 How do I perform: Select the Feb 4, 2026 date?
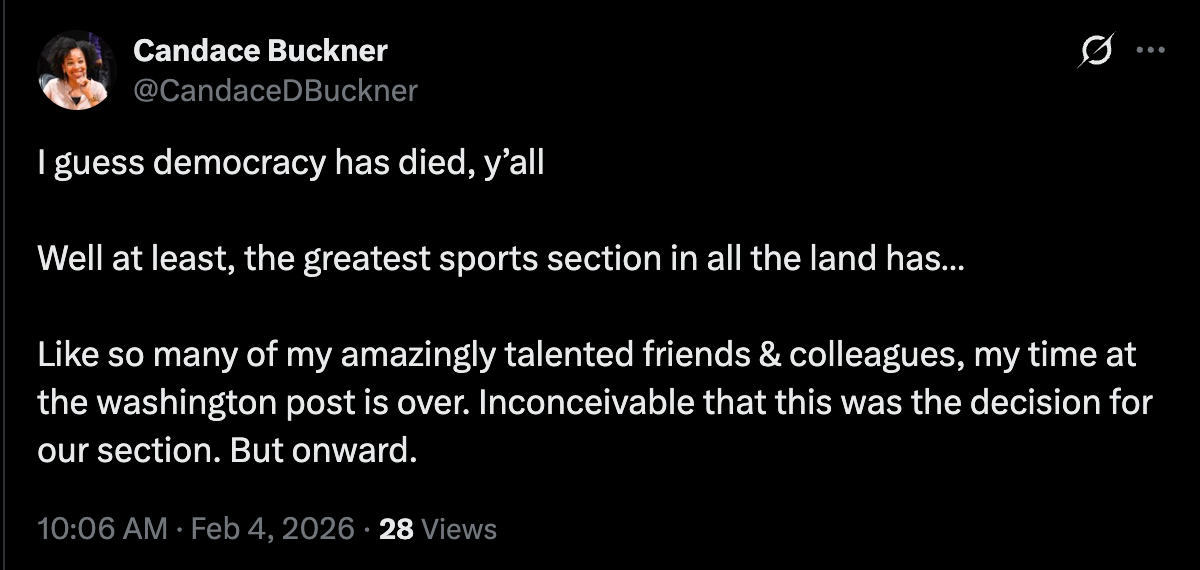click(x=269, y=529)
